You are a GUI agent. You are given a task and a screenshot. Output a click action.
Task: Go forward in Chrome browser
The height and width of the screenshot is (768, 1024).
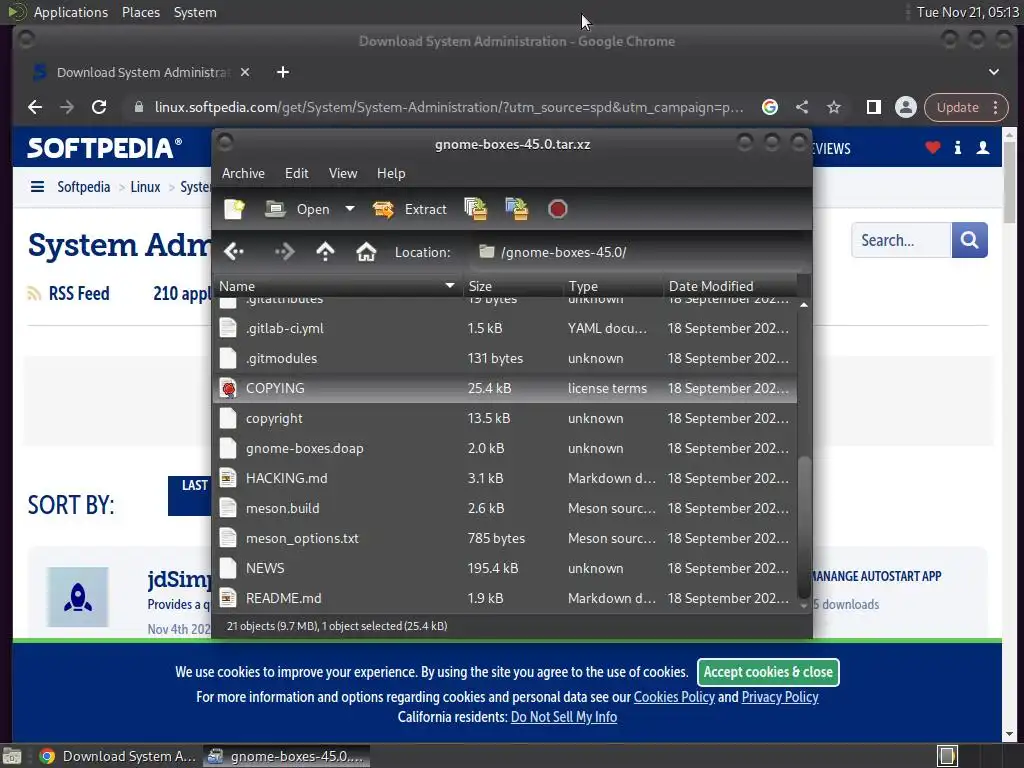click(x=67, y=107)
